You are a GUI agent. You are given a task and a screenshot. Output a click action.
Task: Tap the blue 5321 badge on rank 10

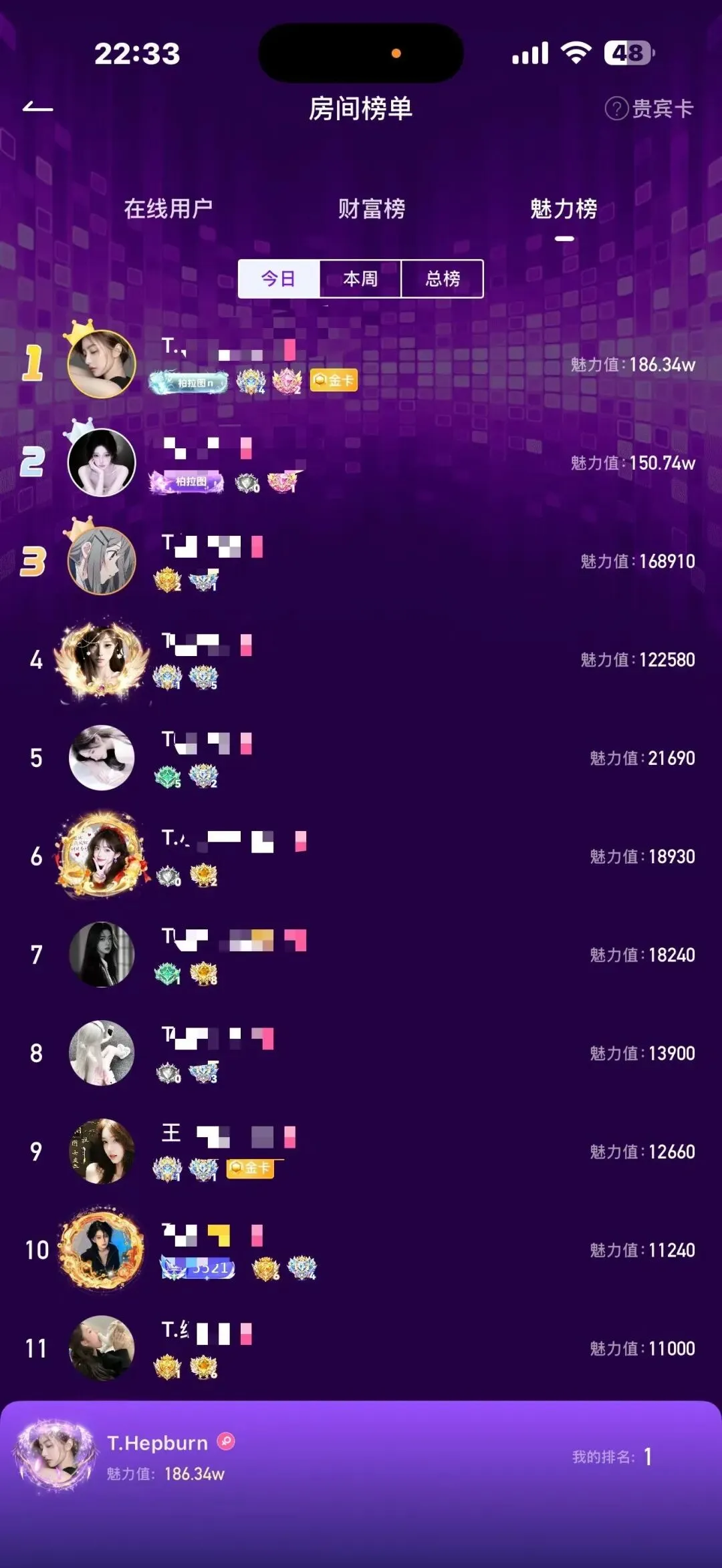tap(197, 1268)
